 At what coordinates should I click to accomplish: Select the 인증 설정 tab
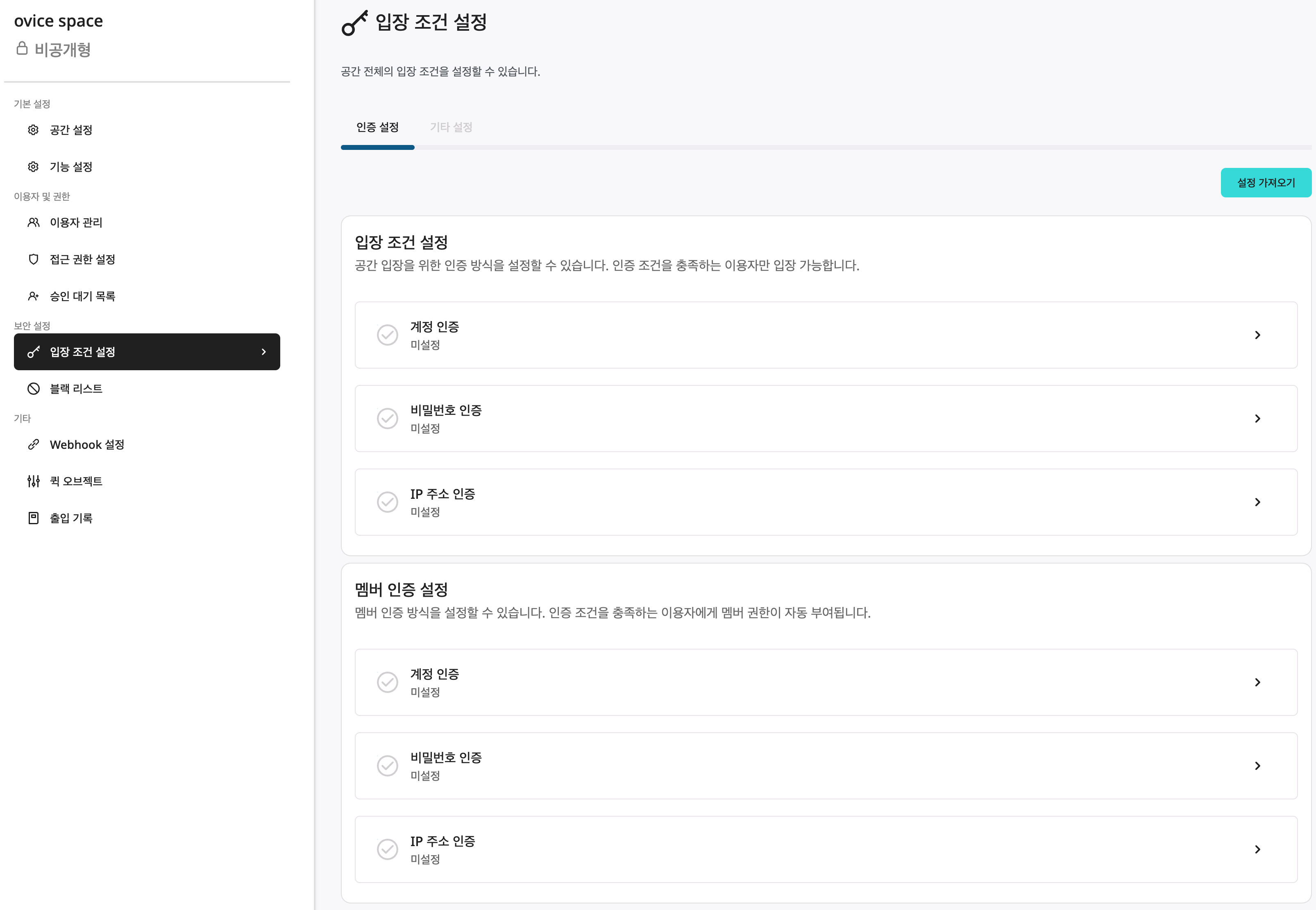pyautogui.click(x=377, y=127)
